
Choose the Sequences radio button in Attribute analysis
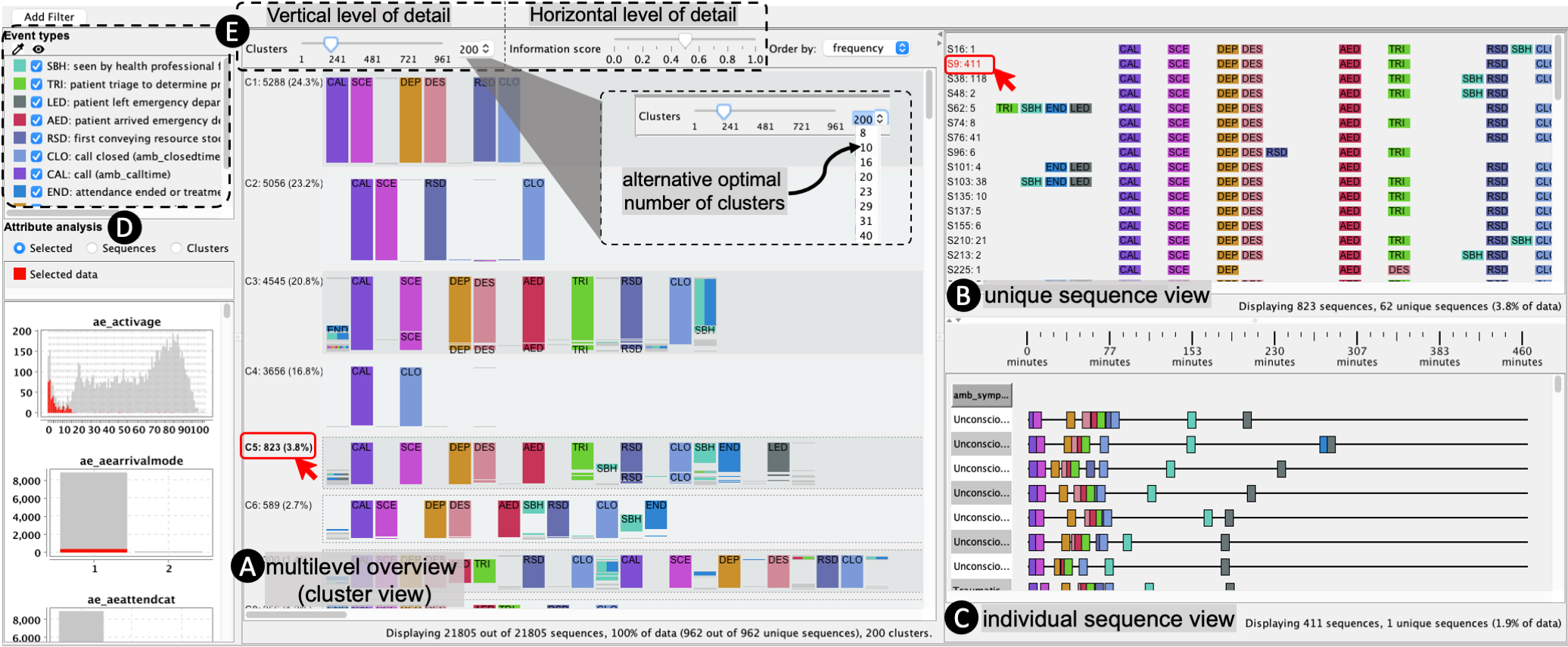(x=92, y=248)
